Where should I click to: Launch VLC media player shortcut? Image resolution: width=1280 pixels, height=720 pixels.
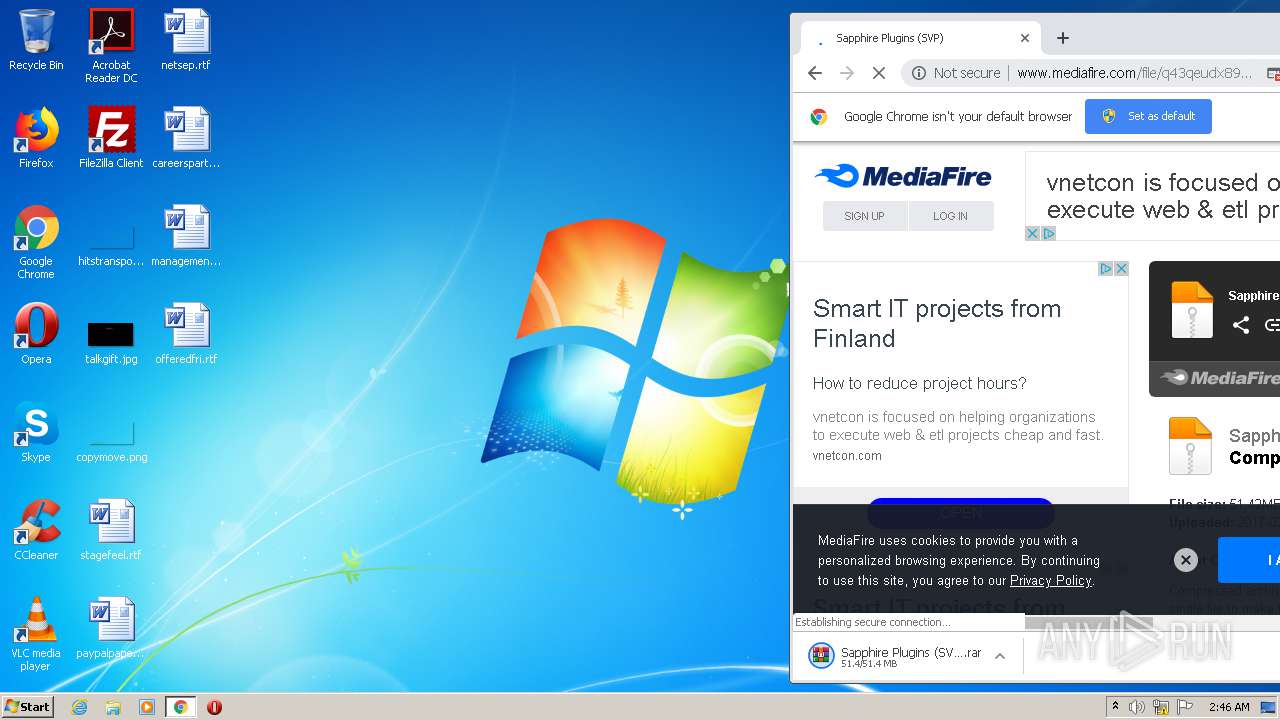36,634
